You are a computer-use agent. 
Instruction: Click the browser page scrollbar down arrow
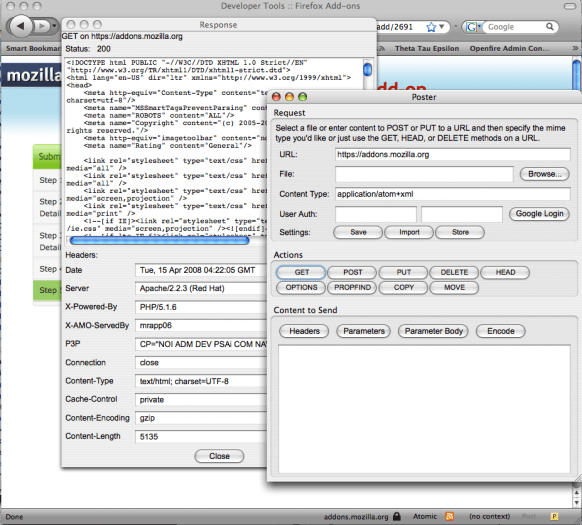click(x=576, y=502)
